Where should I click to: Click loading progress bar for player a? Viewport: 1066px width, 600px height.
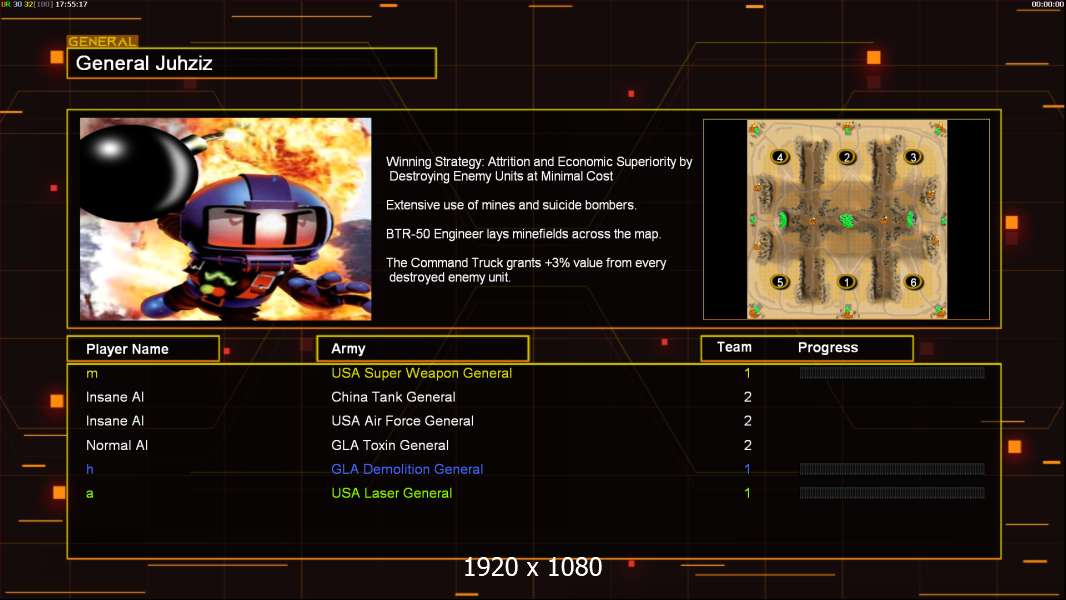coord(892,493)
